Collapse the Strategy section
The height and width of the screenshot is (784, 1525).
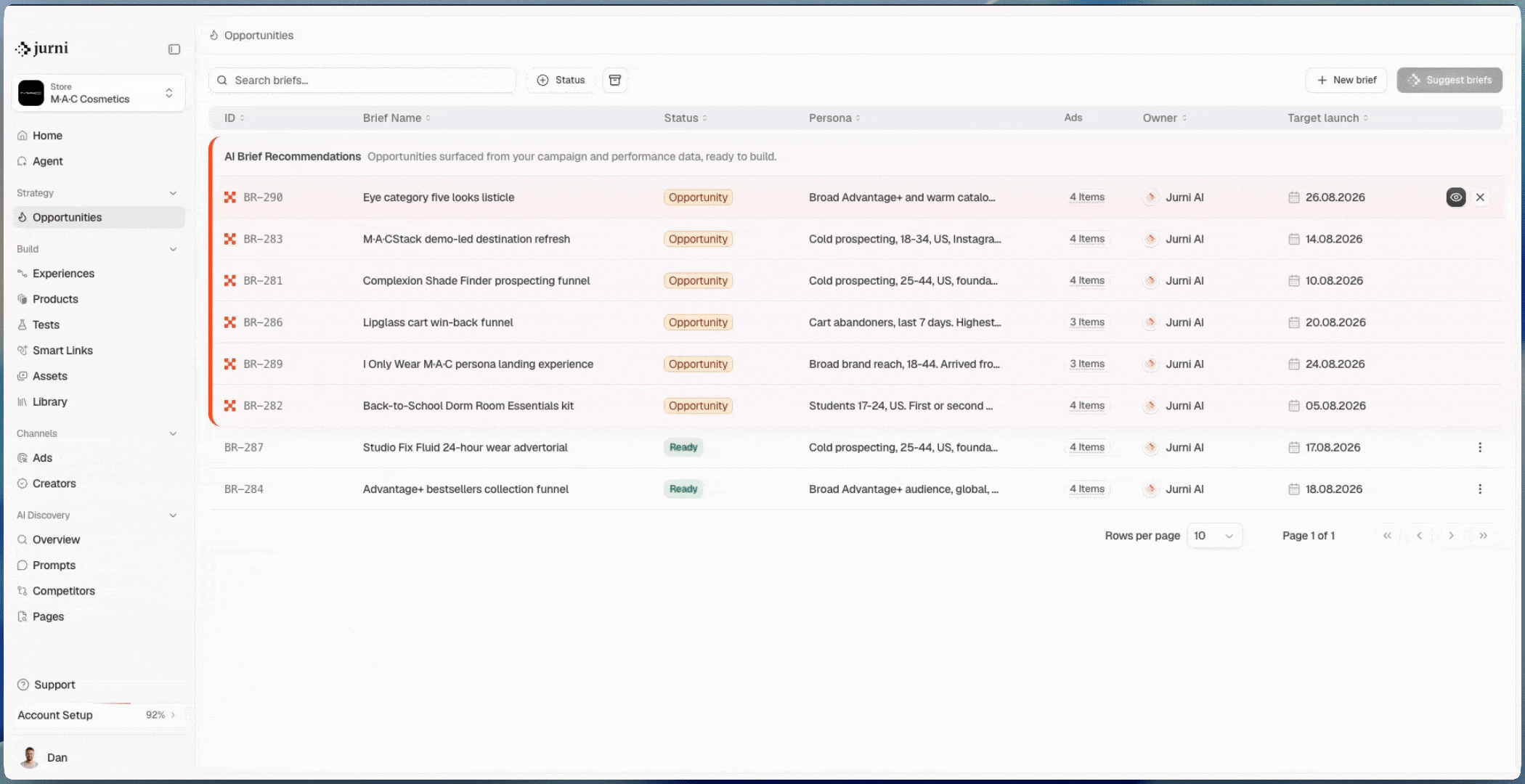coord(173,193)
